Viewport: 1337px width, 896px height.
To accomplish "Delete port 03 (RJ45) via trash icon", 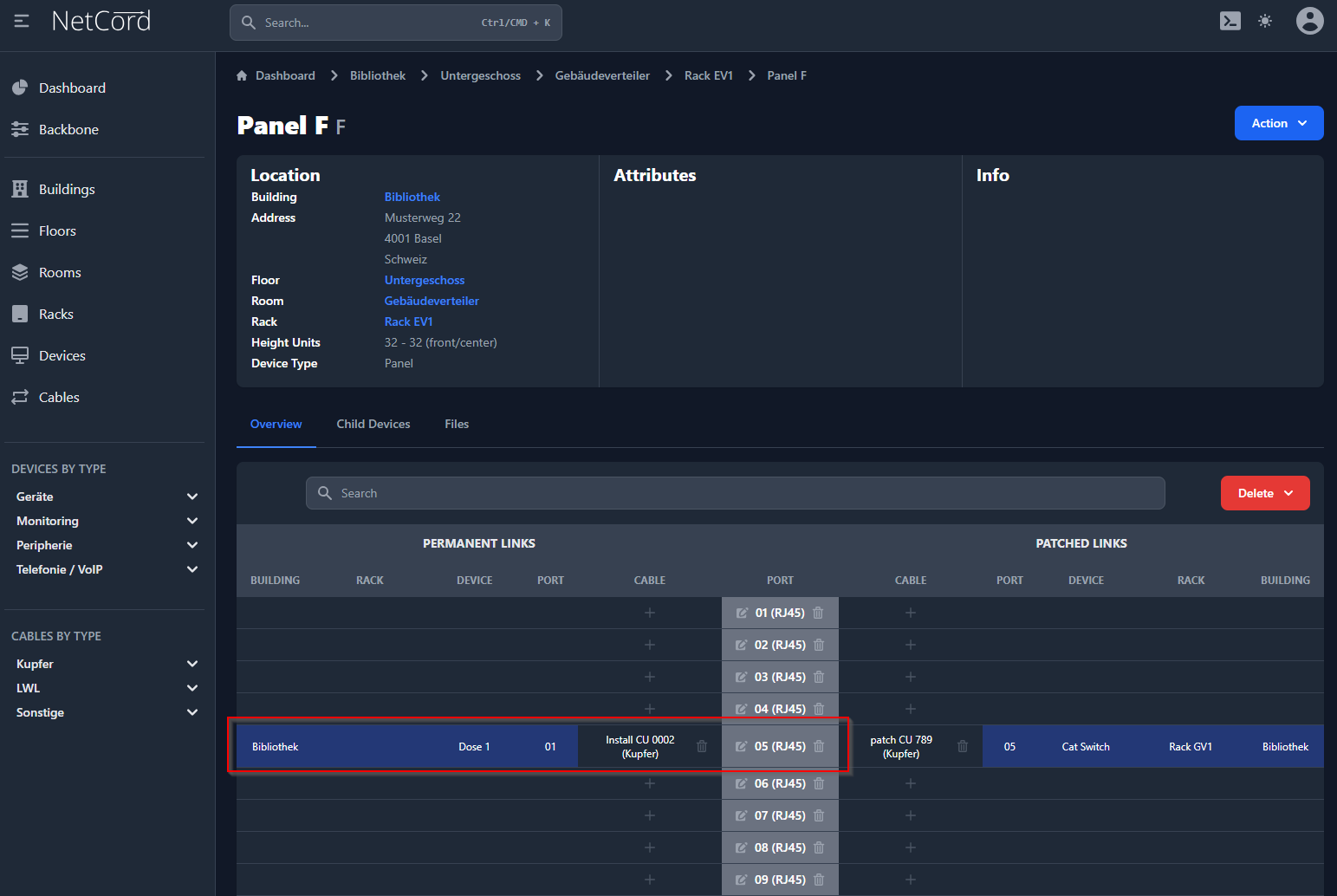I will (819, 677).
